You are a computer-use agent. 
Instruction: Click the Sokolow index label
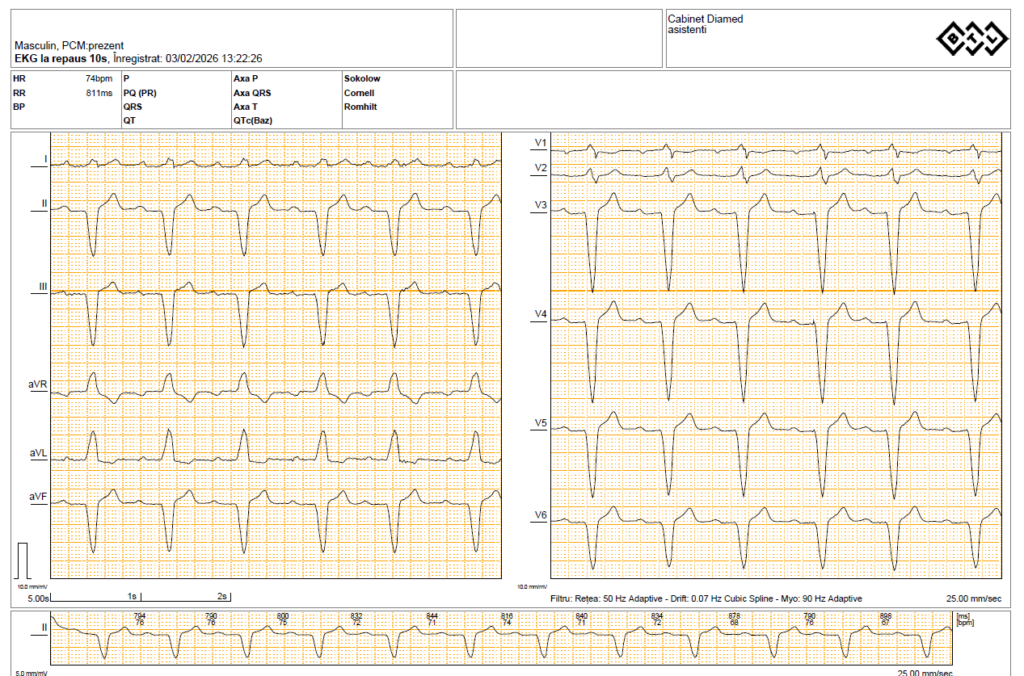(361, 78)
